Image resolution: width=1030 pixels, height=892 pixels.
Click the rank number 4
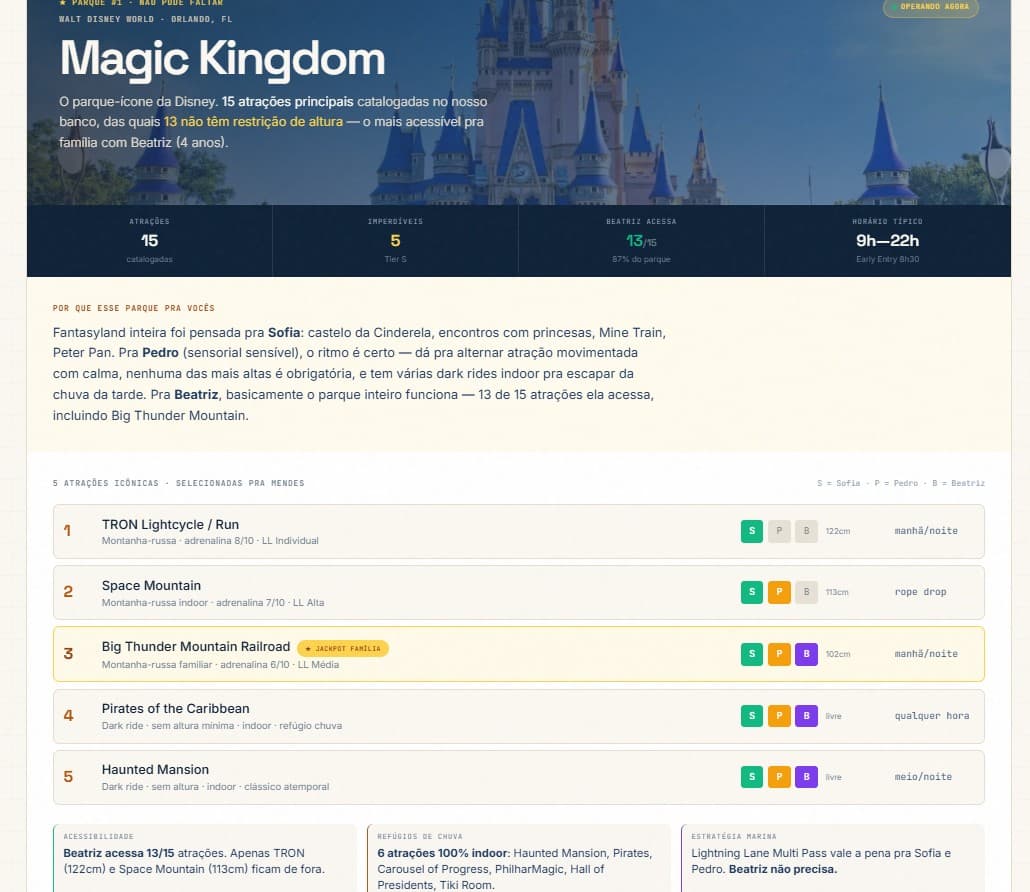[68, 715]
